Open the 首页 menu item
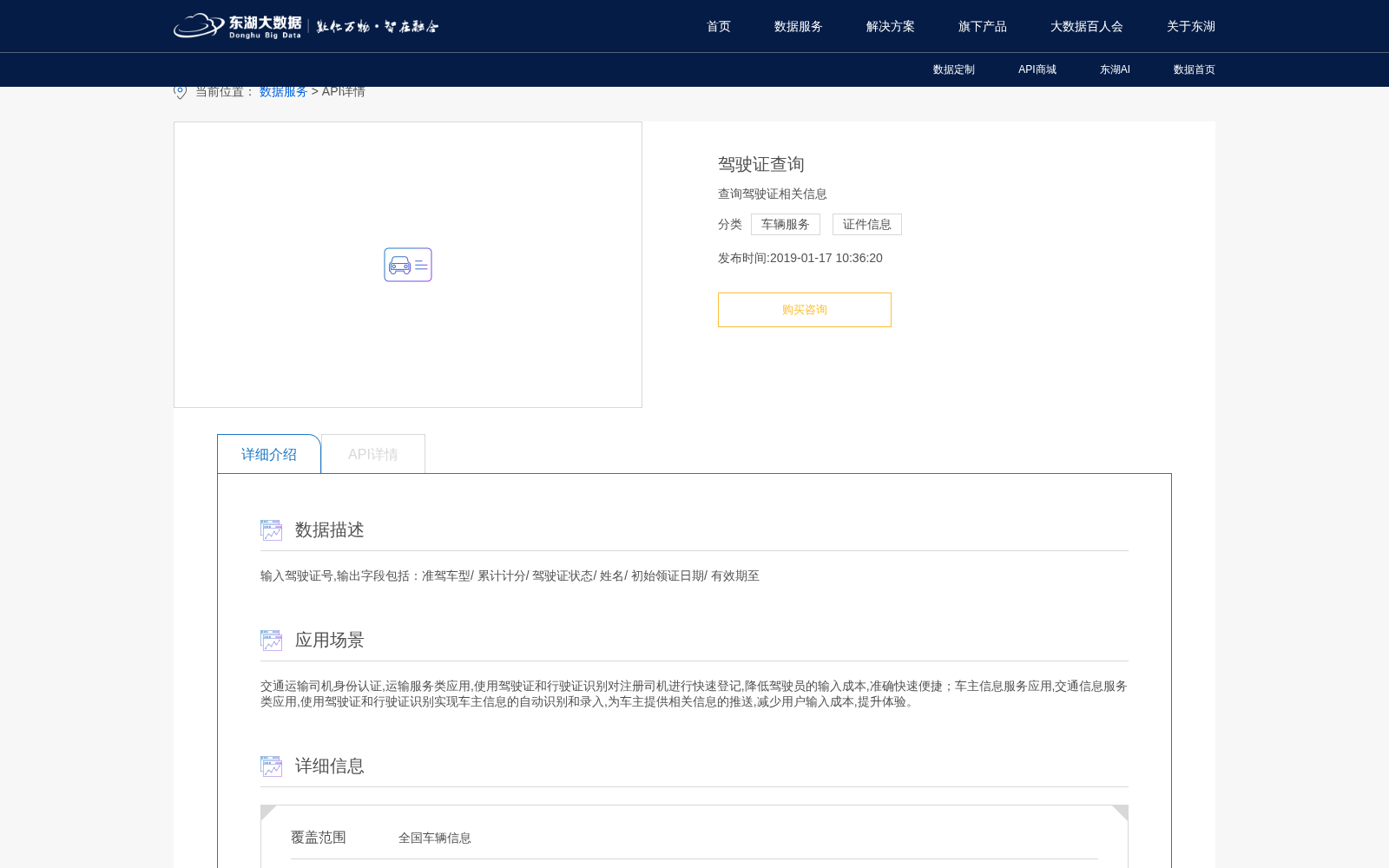Screen dimensions: 1389x868 (719, 26)
